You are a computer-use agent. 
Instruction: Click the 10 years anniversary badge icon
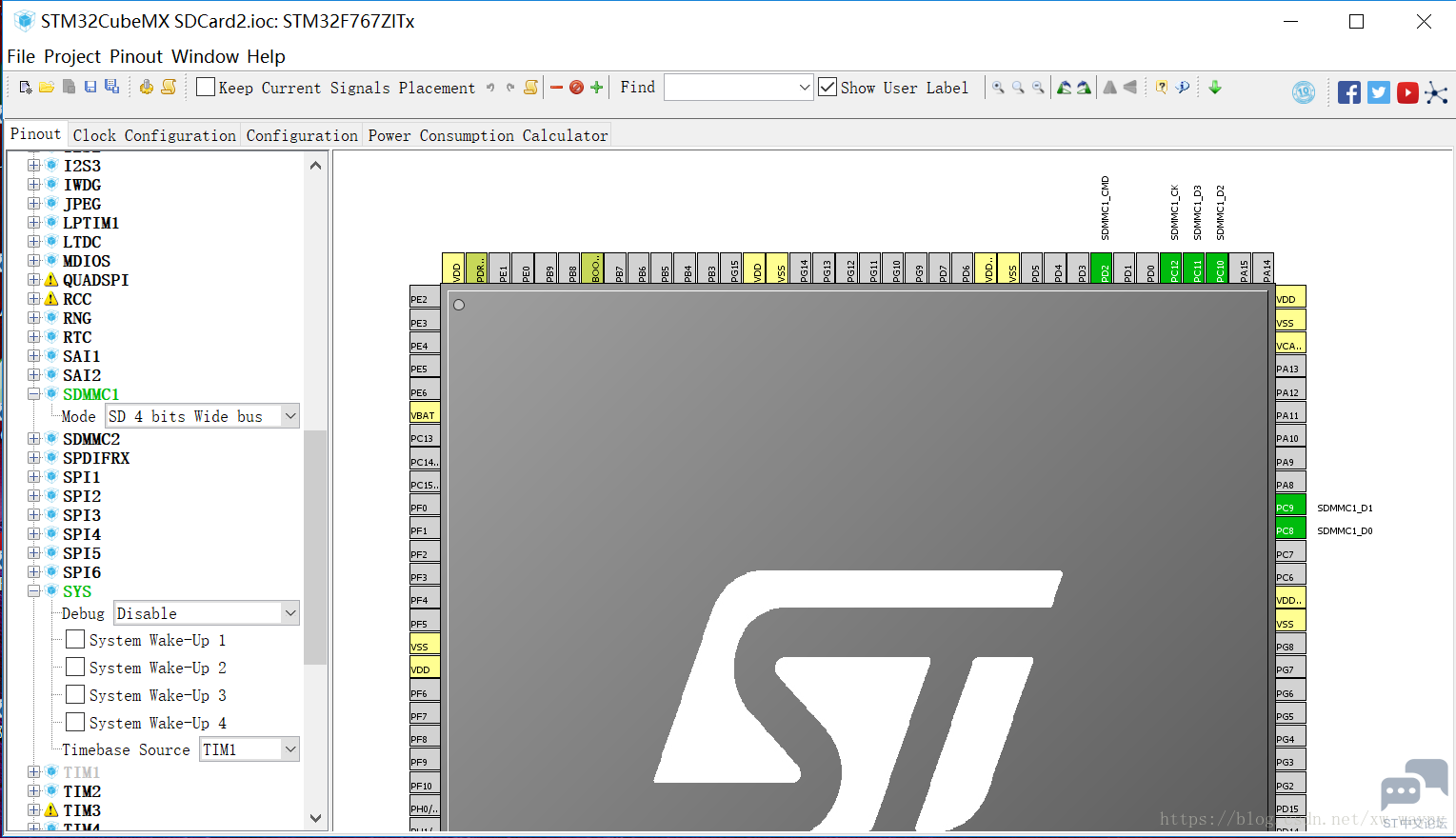tap(1304, 92)
